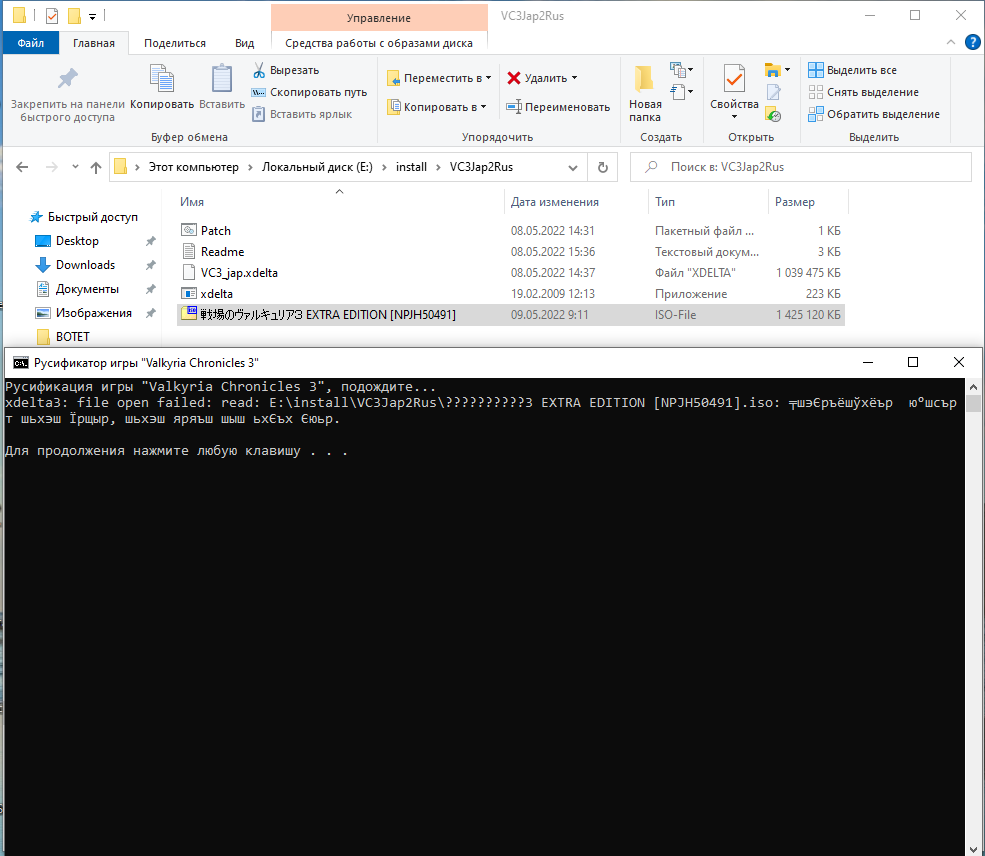This screenshot has height=856, width=985.
Task: Switch to Поделиться tab
Action: point(175,43)
